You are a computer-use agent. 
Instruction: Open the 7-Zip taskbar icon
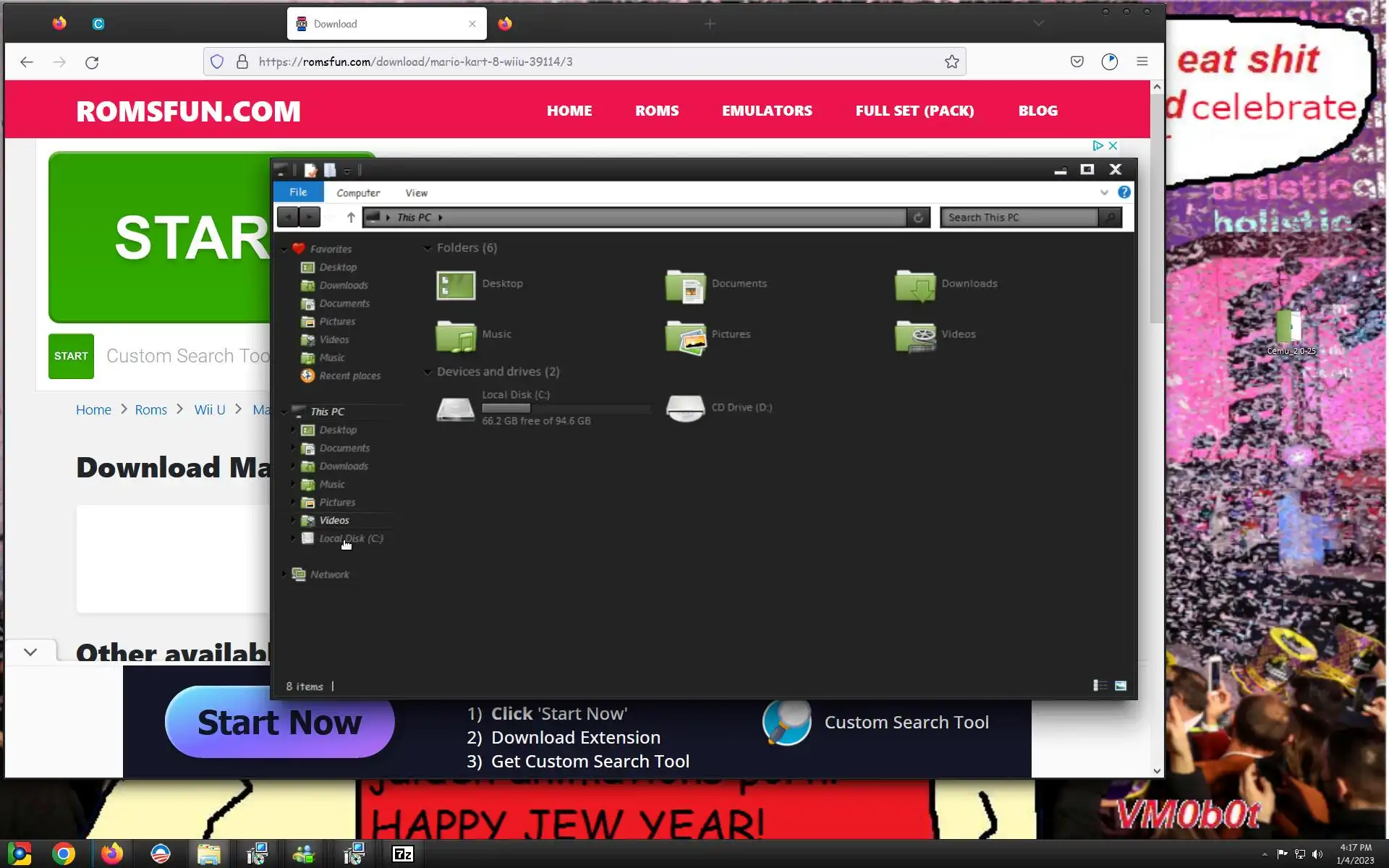tap(402, 854)
